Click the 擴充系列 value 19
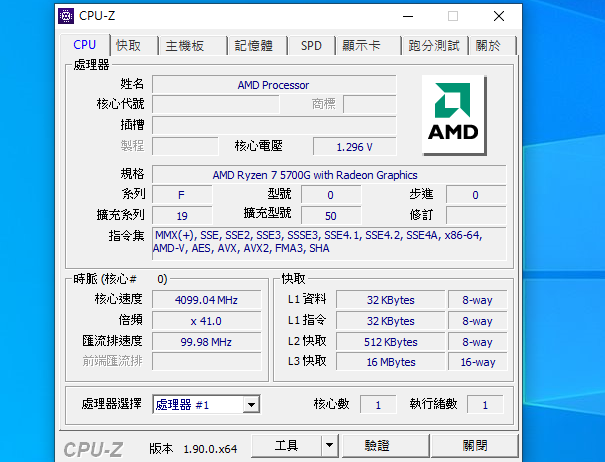 pyautogui.click(x=182, y=215)
